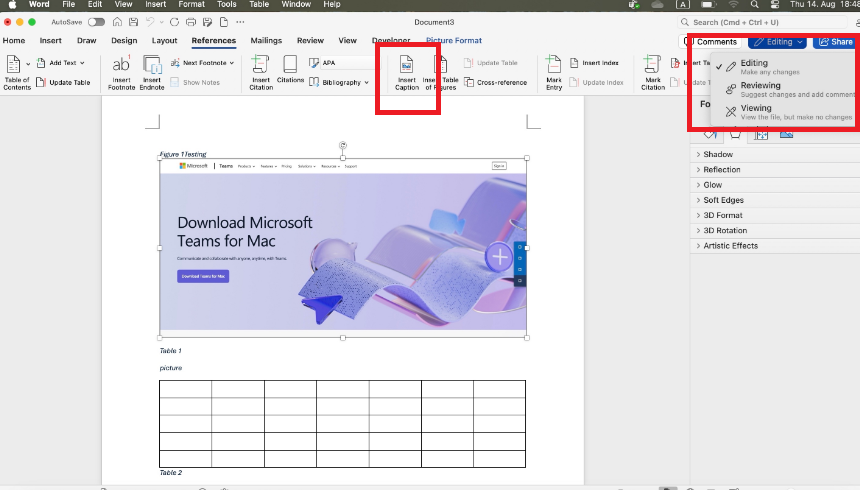Click the Home icon in title bar
The image size is (860, 490).
117,22
